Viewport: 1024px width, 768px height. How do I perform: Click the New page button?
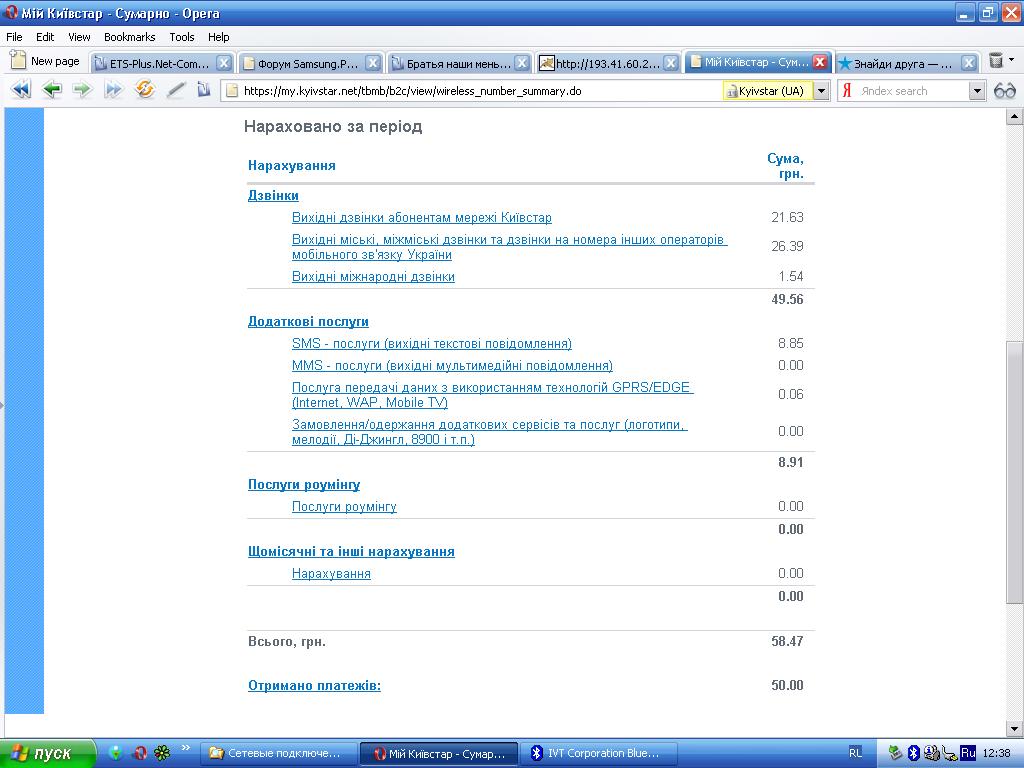pos(45,62)
